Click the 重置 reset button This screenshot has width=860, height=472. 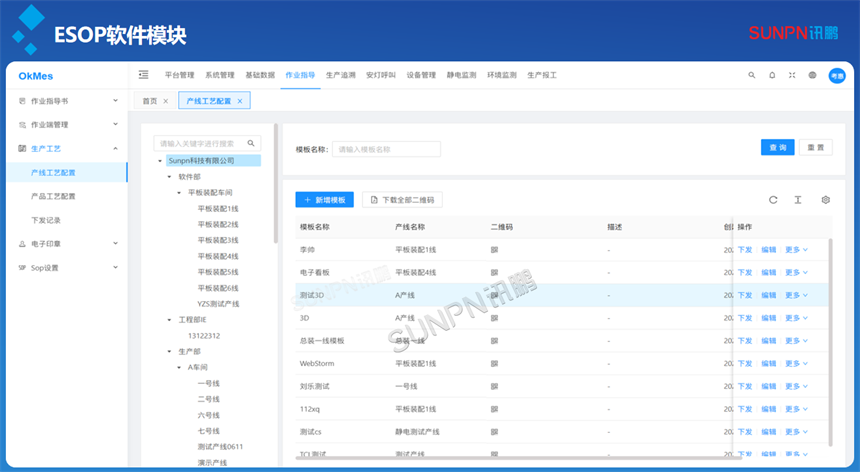pyautogui.click(x=816, y=147)
